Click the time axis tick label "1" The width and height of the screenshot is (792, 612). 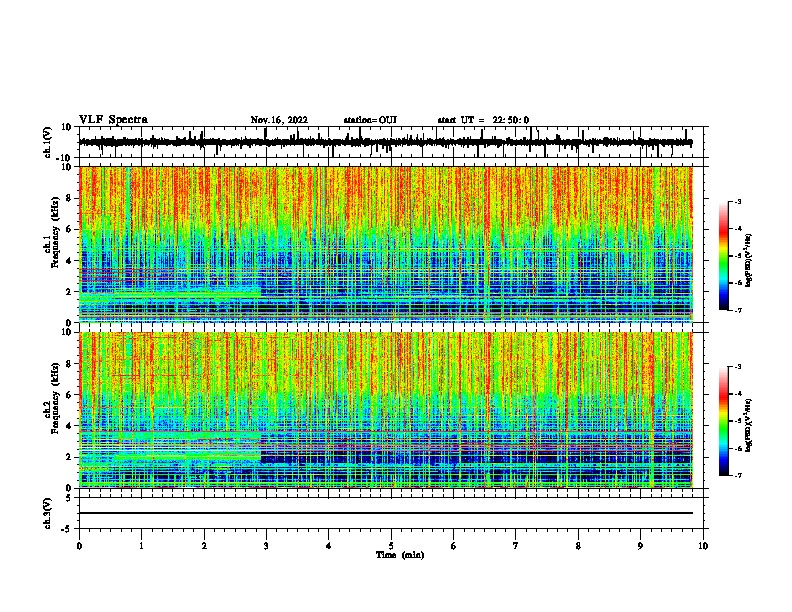pos(141,546)
